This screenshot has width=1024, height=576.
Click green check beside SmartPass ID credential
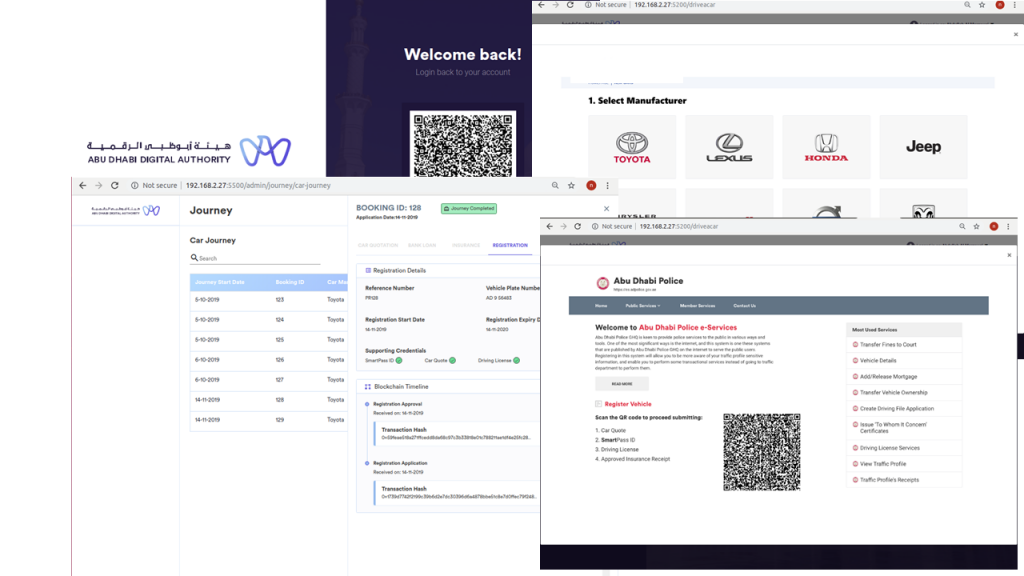click(399, 360)
